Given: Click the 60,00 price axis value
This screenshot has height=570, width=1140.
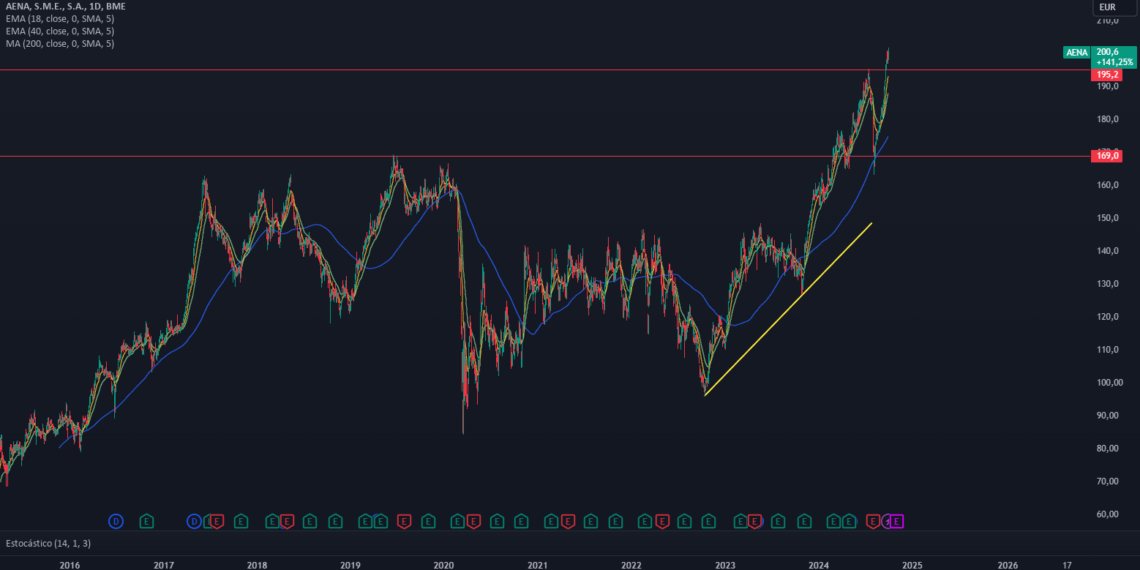Looking at the screenshot, I should [1108, 514].
